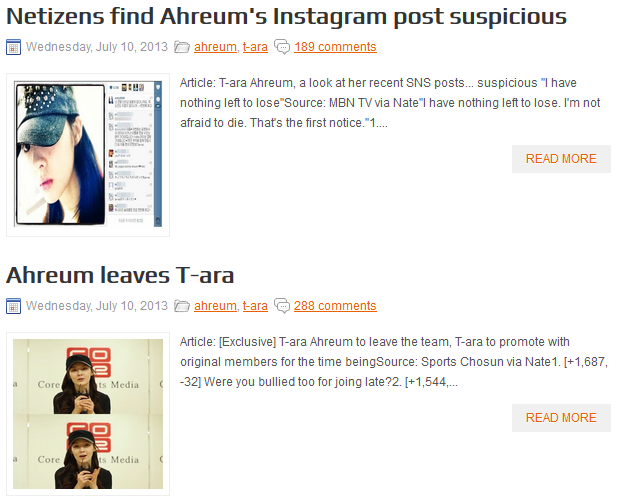Click the folder icon in the second post's metadata
The width and height of the screenshot is (621, 503).
[x=182, y=306]
